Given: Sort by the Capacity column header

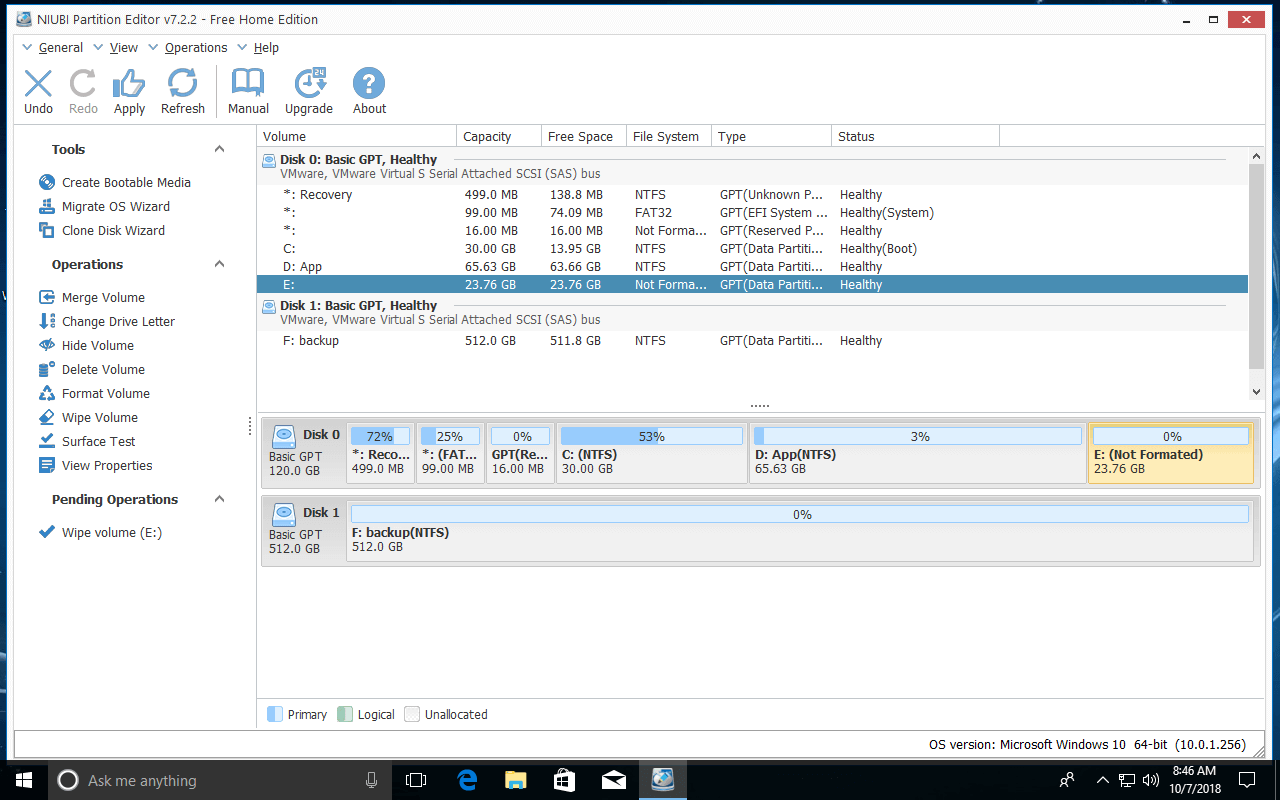Looking at the screenshot, I should click(498, 136).
